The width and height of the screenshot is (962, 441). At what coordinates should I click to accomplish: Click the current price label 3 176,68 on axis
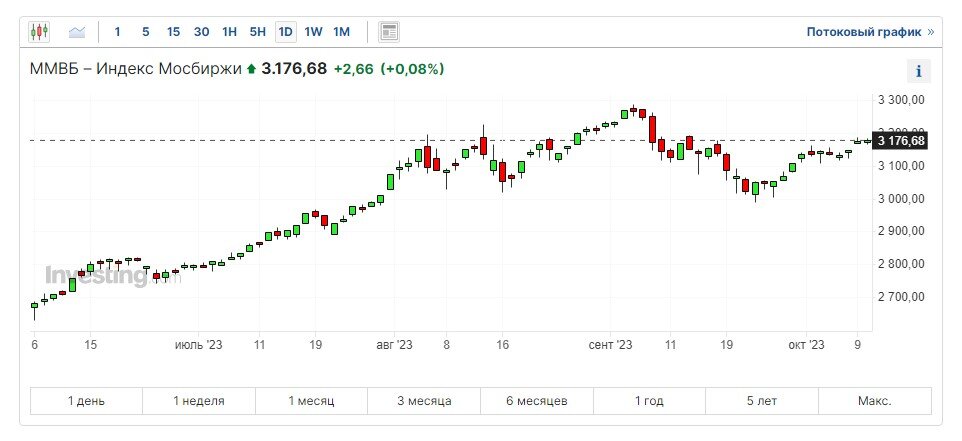pyautogui.click(x=900, y=141)
